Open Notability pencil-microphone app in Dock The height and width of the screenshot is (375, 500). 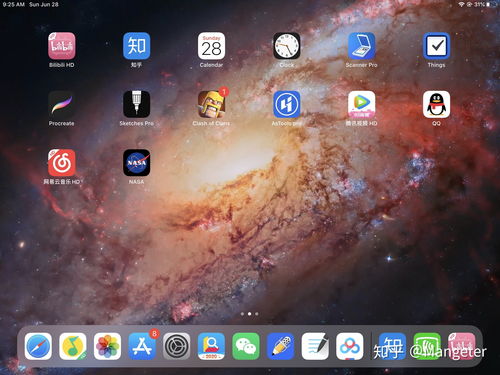point(281,346)
